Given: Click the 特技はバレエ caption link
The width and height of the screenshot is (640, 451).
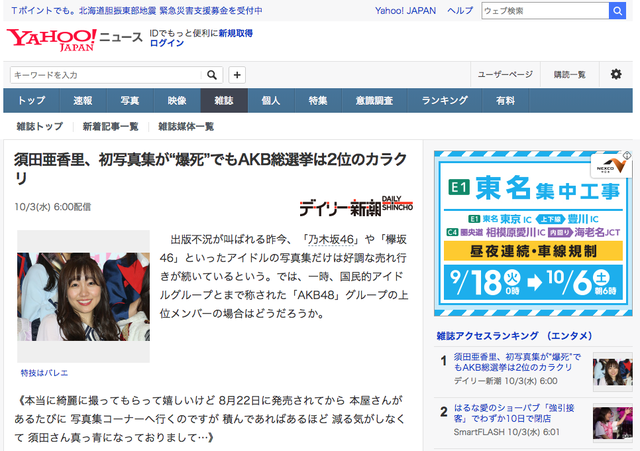Looking at the screenshot, I should 44,373.
